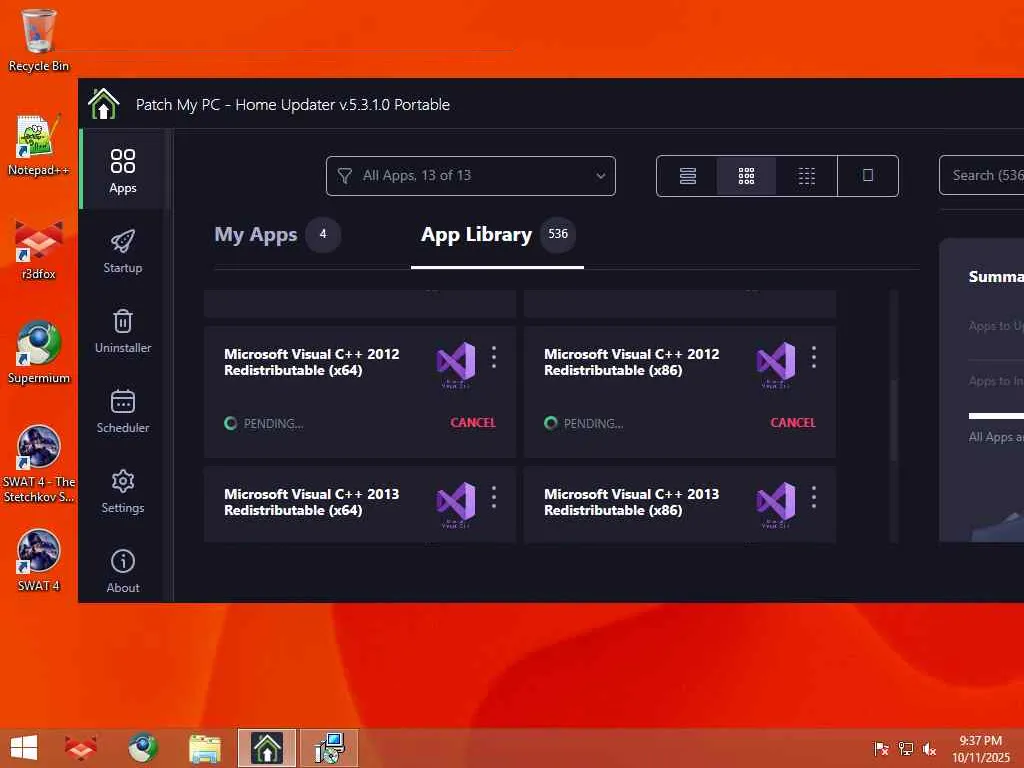Select the Supermium desktop shortcut
This screenshot has height=768, width=1024.
click(x=39, y=353)
